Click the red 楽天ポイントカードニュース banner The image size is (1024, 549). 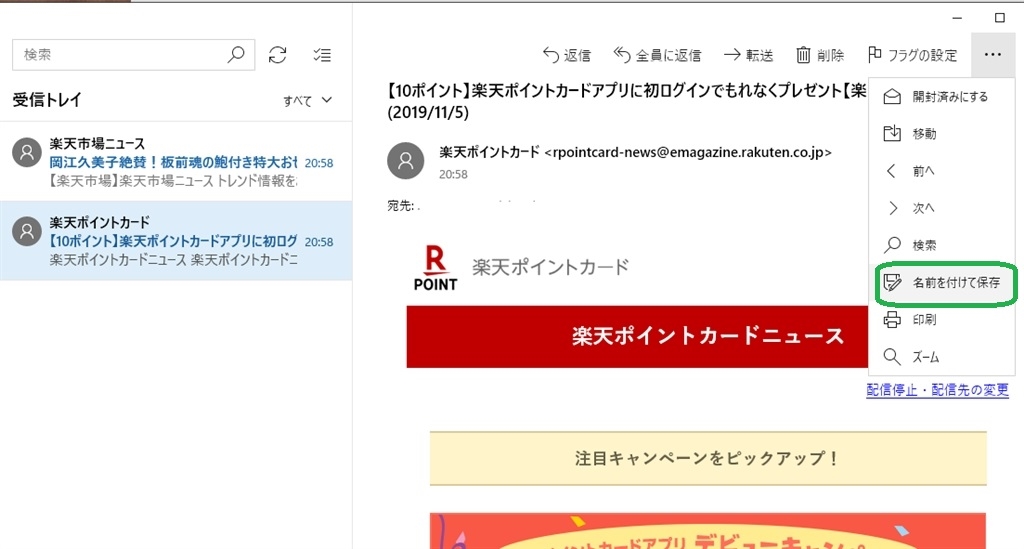point(637,336)
